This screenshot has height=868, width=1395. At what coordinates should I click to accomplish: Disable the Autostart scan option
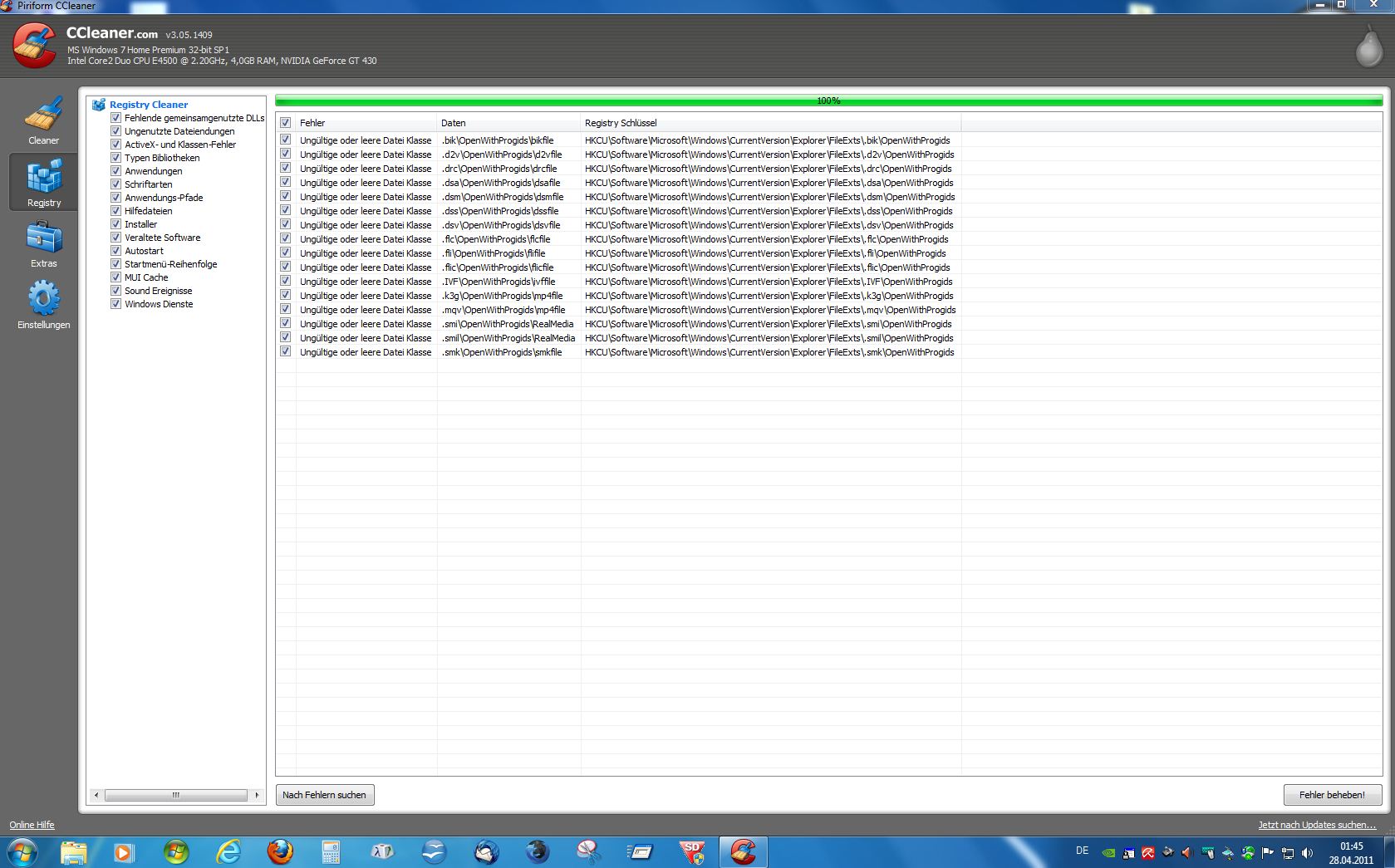116,251
